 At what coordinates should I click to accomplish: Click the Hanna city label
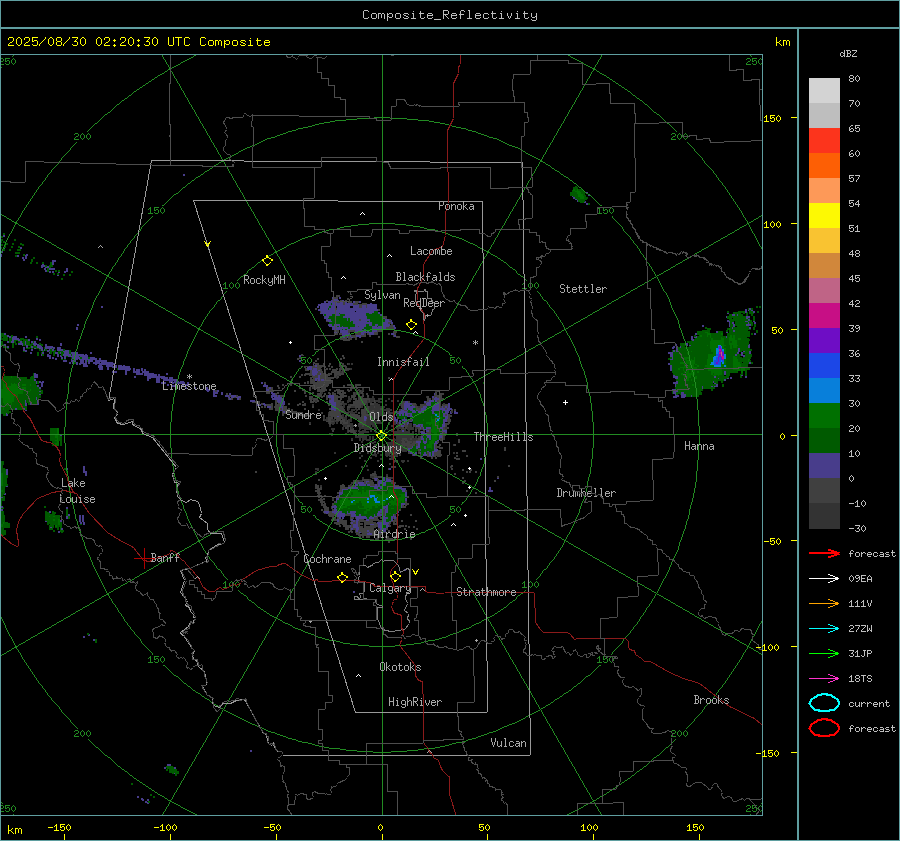pyautogui.click(x=699, y=446)
